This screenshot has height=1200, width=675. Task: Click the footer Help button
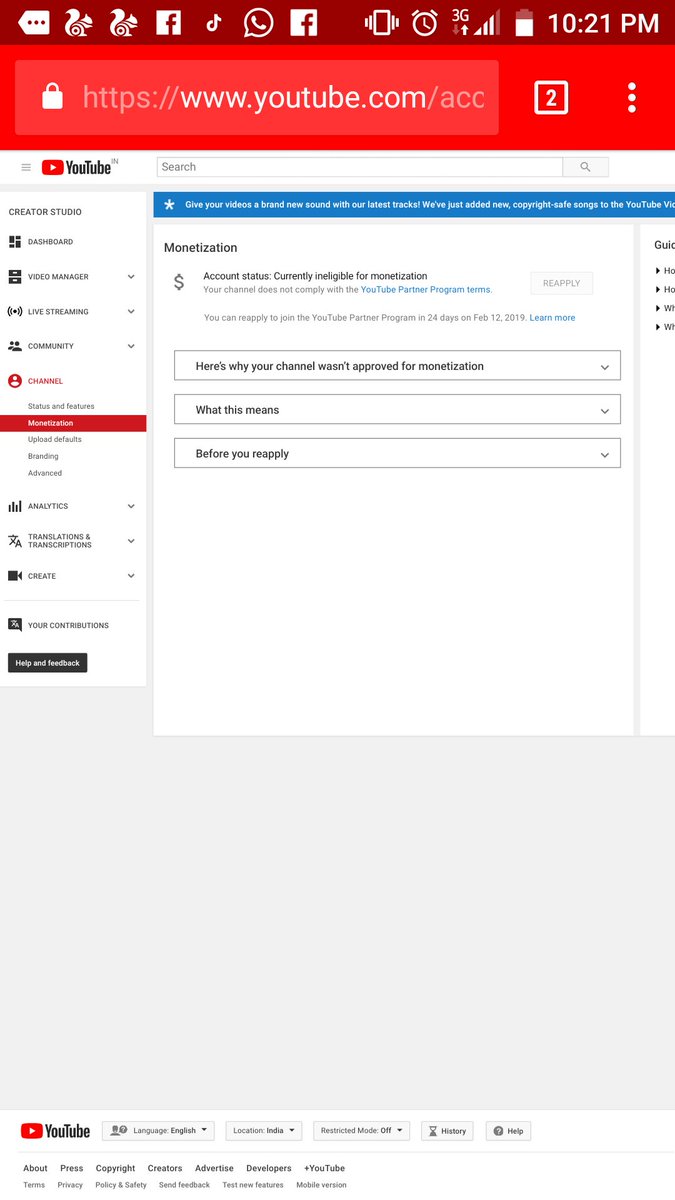point(508,1131)
